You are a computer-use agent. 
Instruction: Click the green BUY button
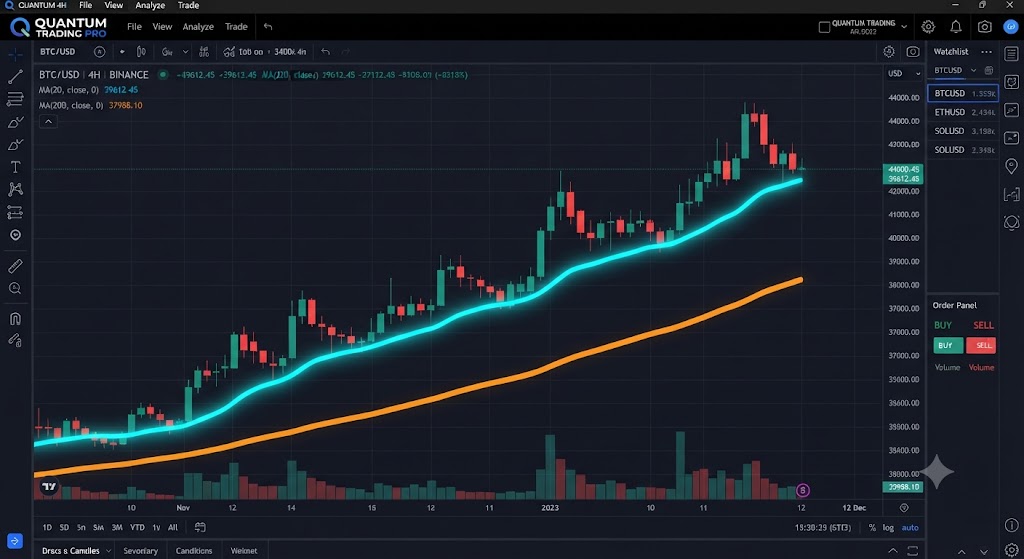948,345
